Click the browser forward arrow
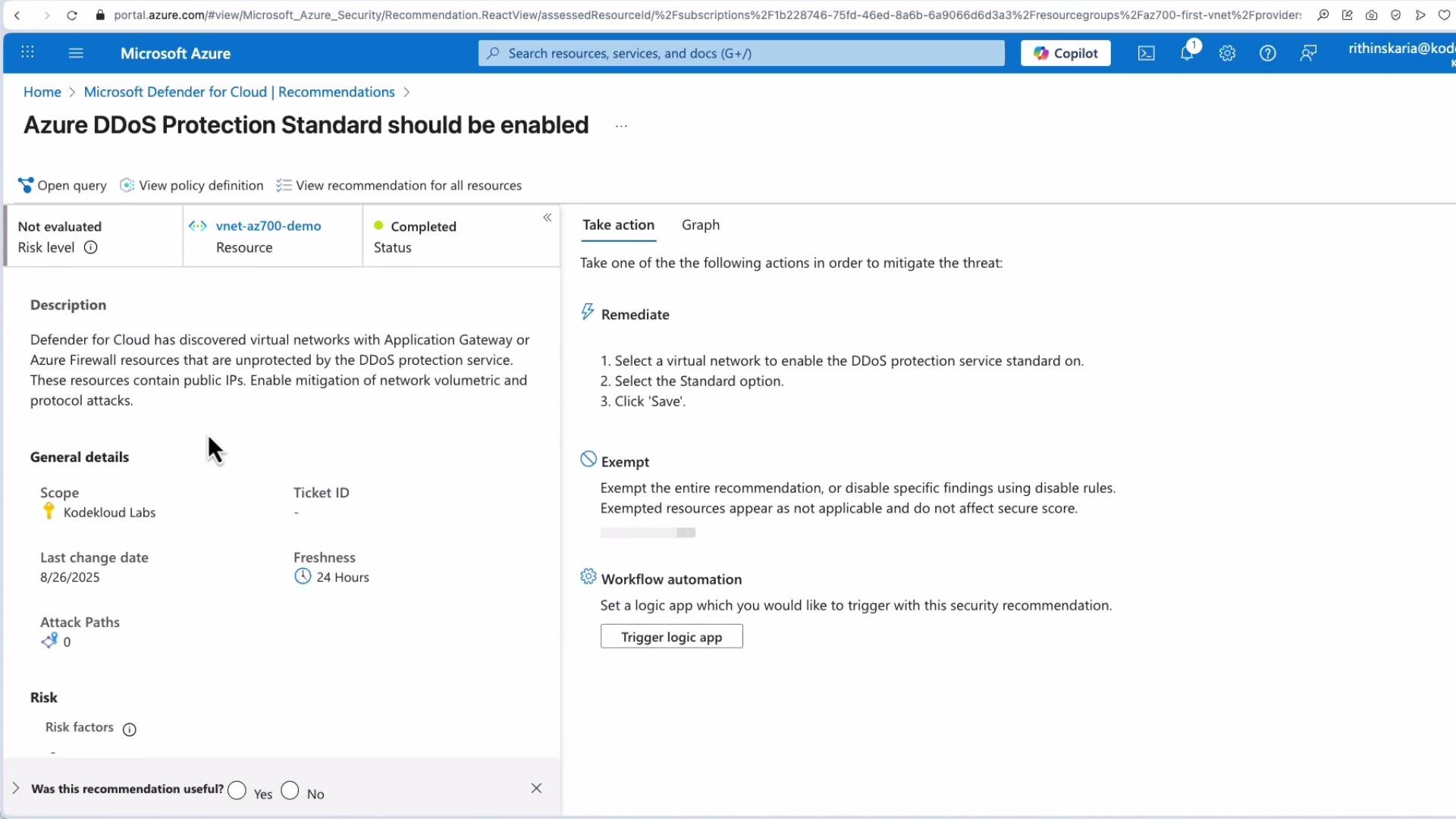Viewport: 1456px width, 819px height. coord(46,15)
